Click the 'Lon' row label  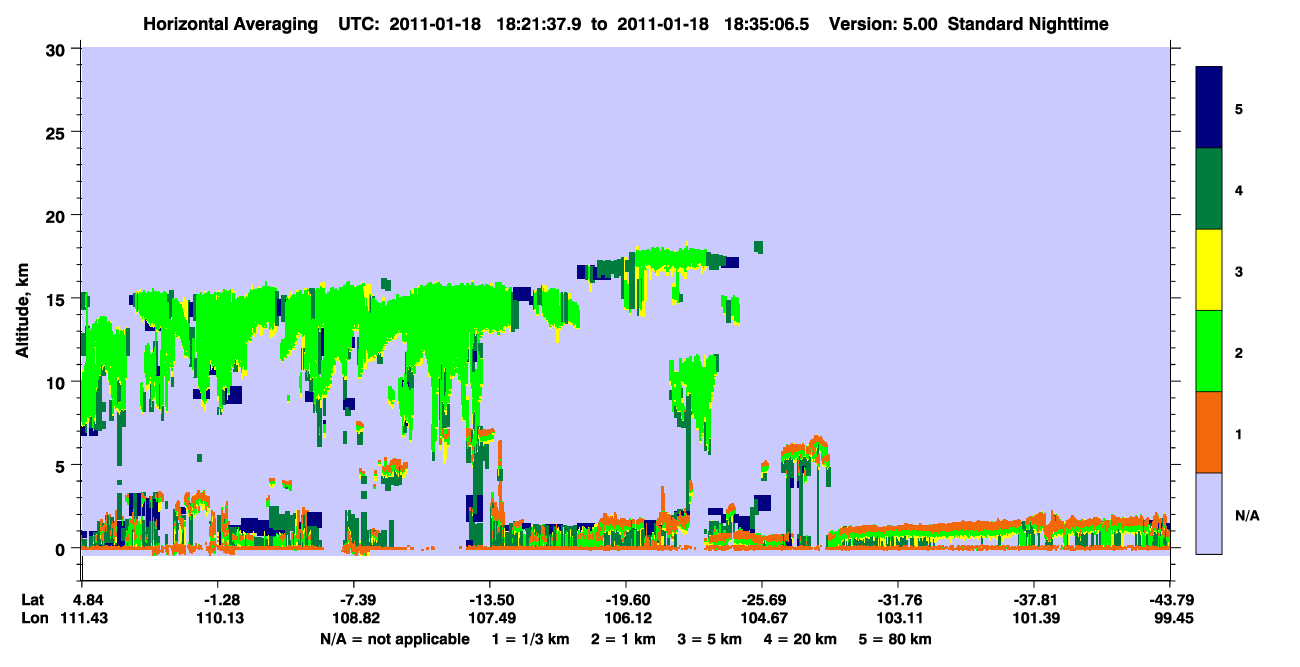tap(33, 619)
